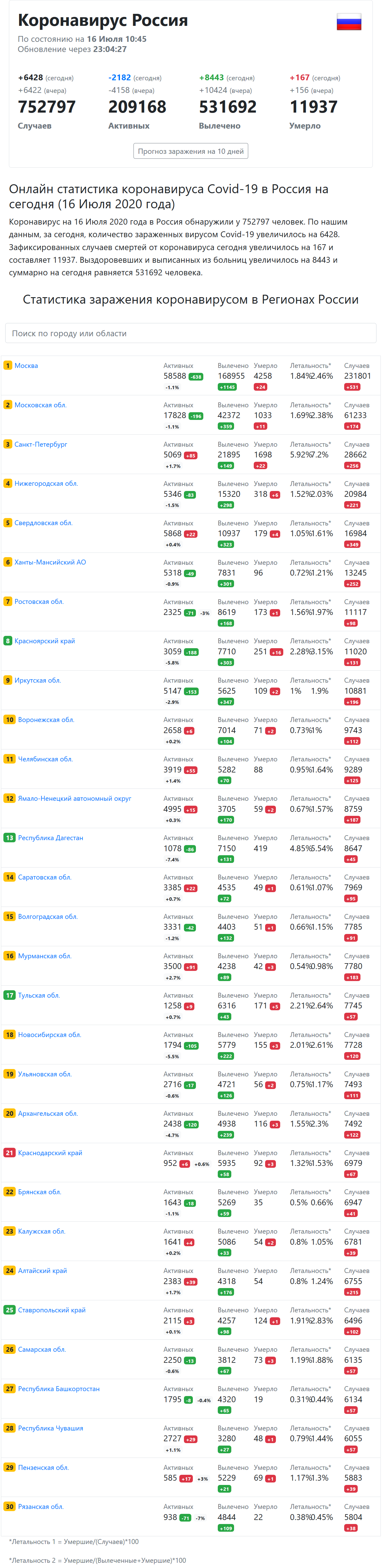382x1568 pixels.
Task: Open the Пензенская обл. link
Action: tap(43, 1468)
